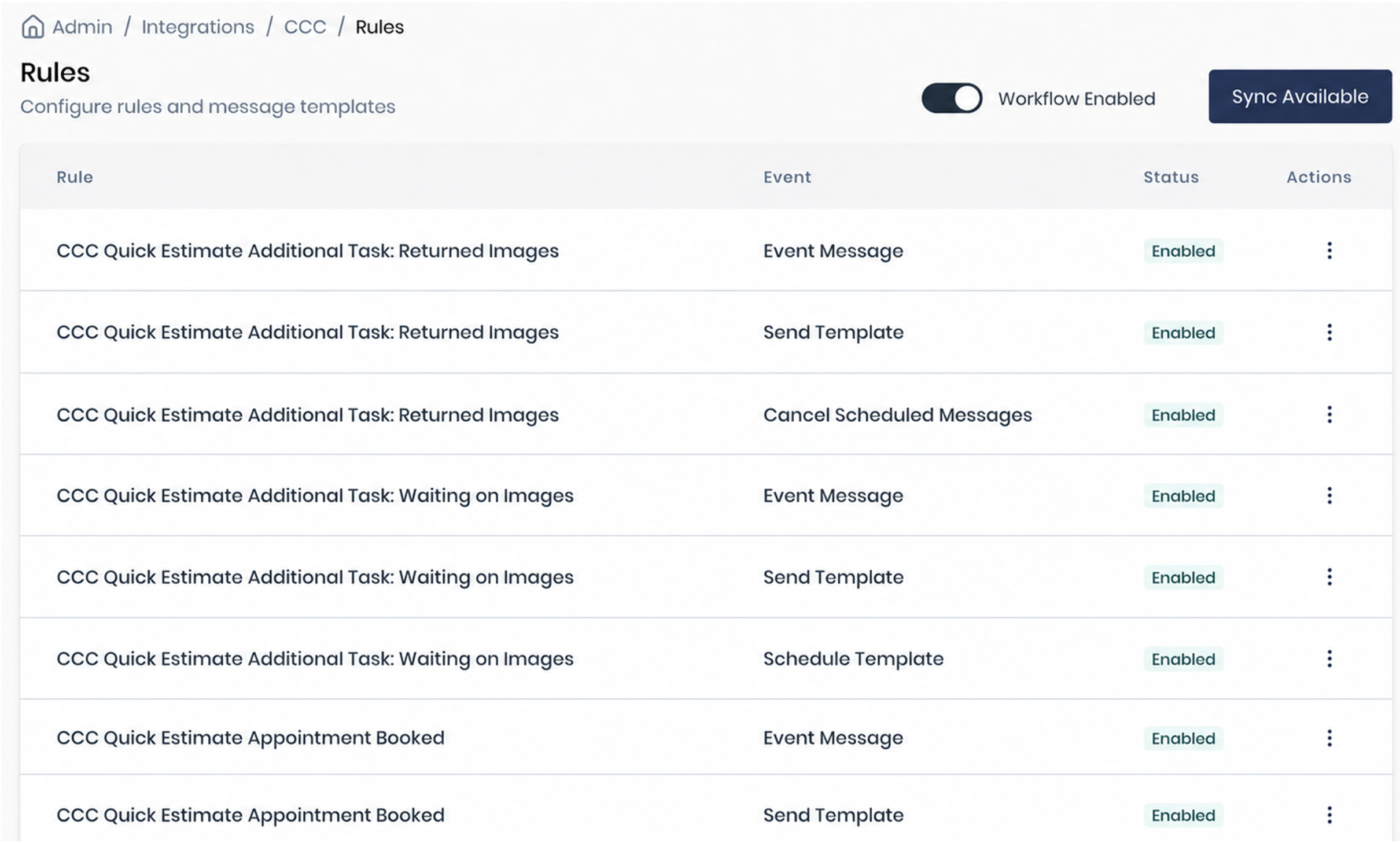Go to Integrations in the breadcrumb
Viewport: 1400px width, 843px height.
[x=198, y=27]
